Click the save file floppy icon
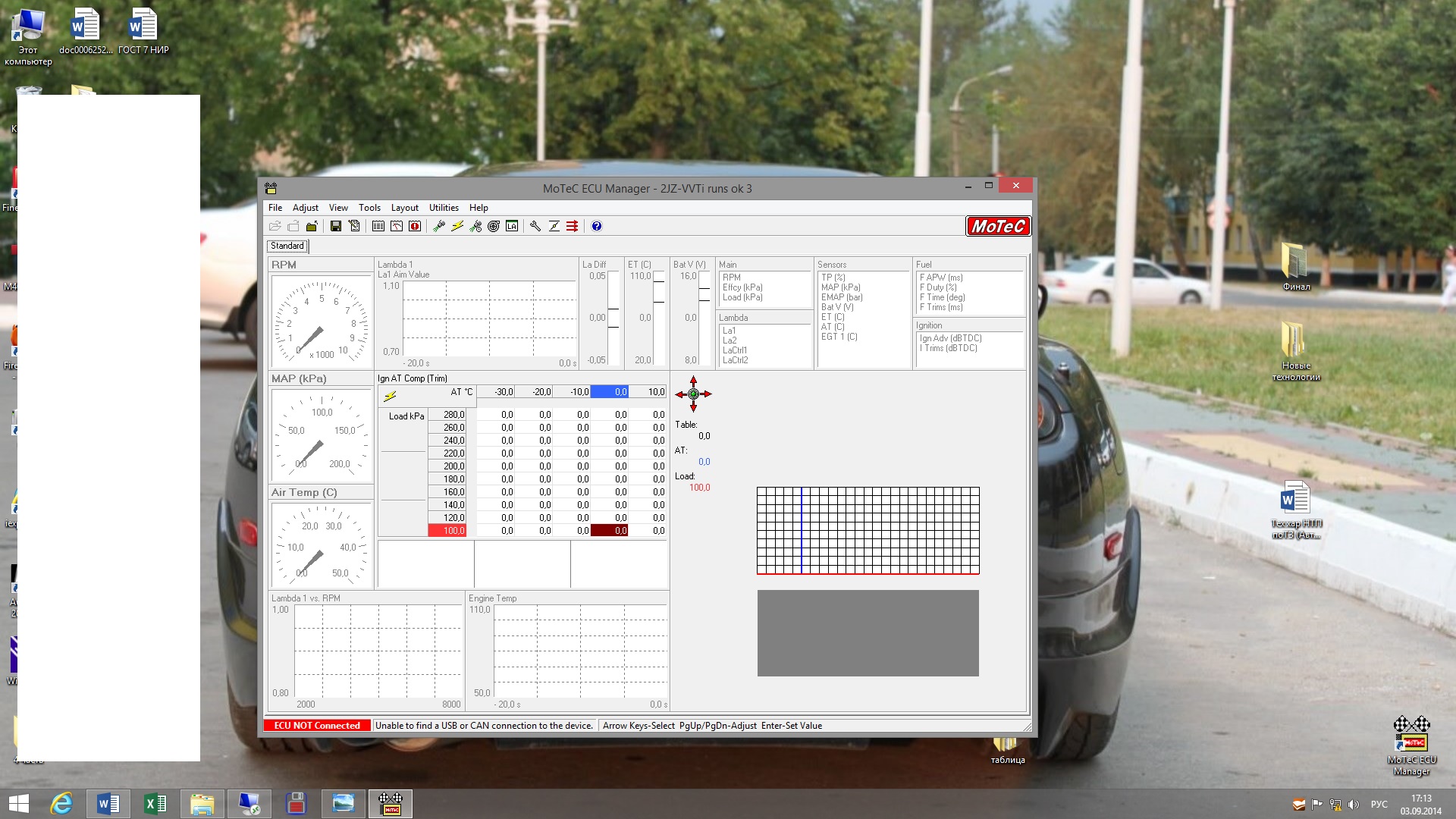 [x=336, y=226]
